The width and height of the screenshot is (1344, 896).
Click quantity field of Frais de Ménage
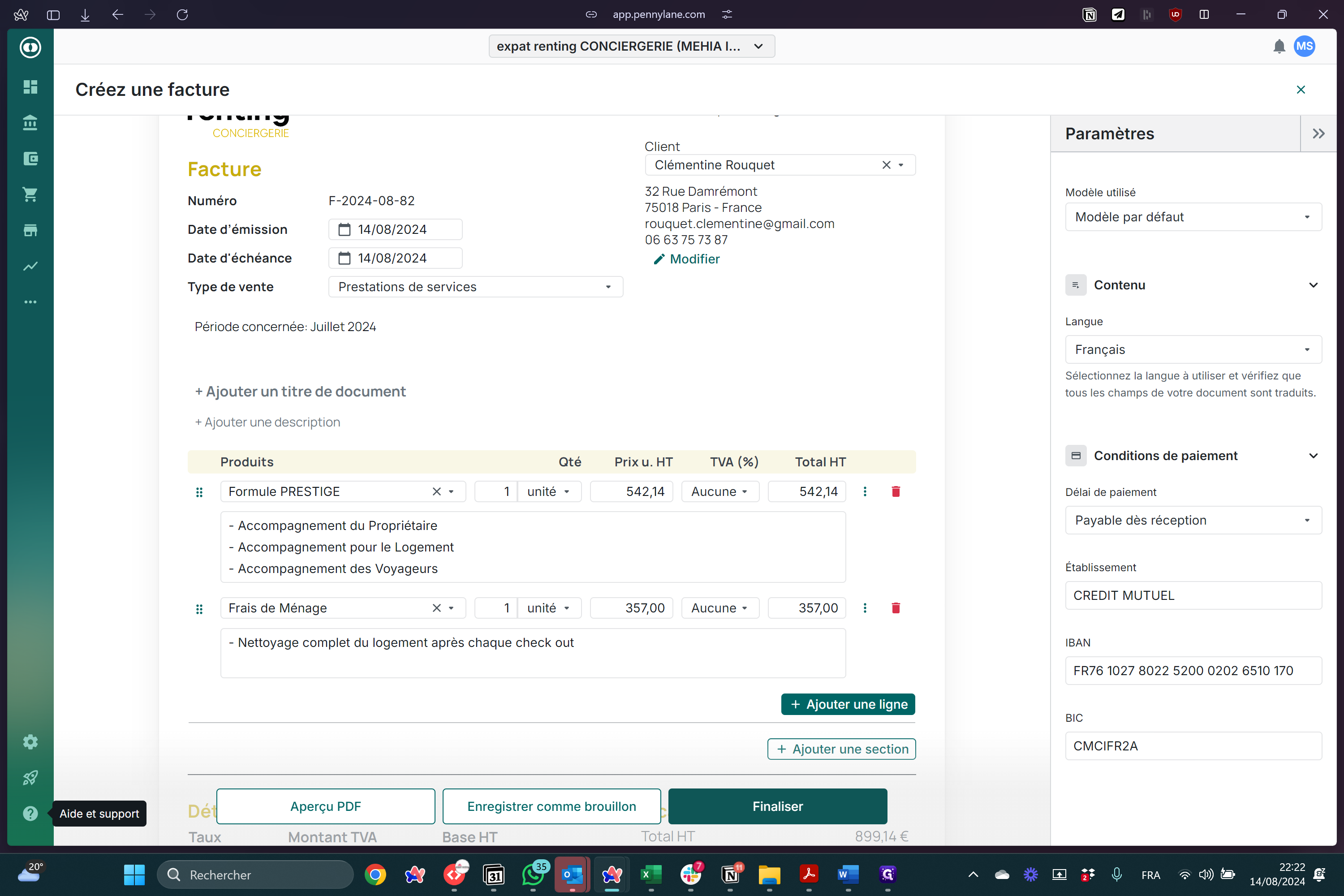pos(496,608)
